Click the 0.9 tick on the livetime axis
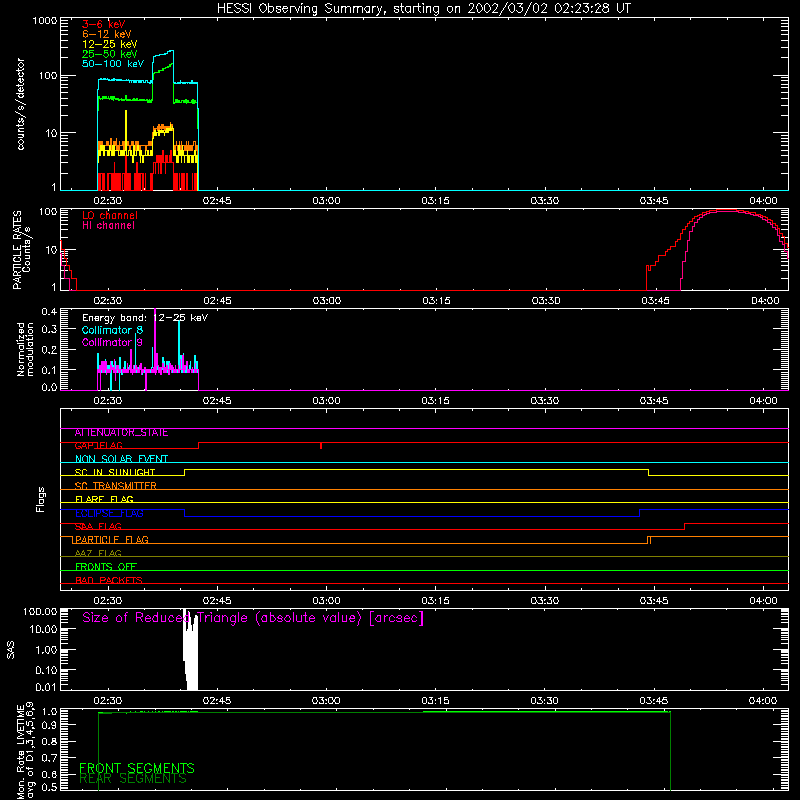The height and width of the screenshot is (800, 800). 49,725
